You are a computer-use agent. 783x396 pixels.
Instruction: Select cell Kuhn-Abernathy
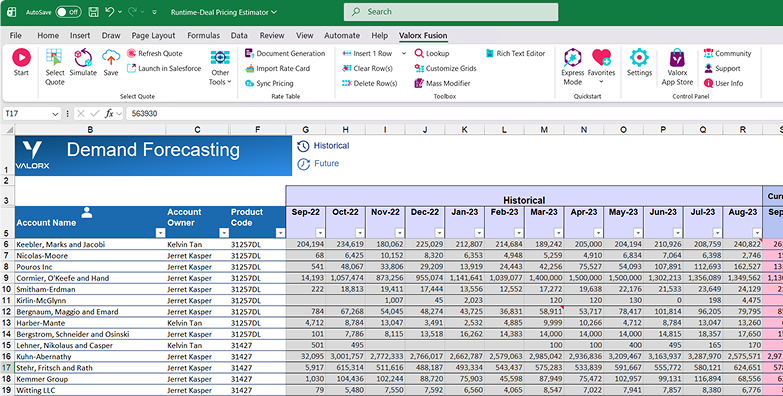90,357
